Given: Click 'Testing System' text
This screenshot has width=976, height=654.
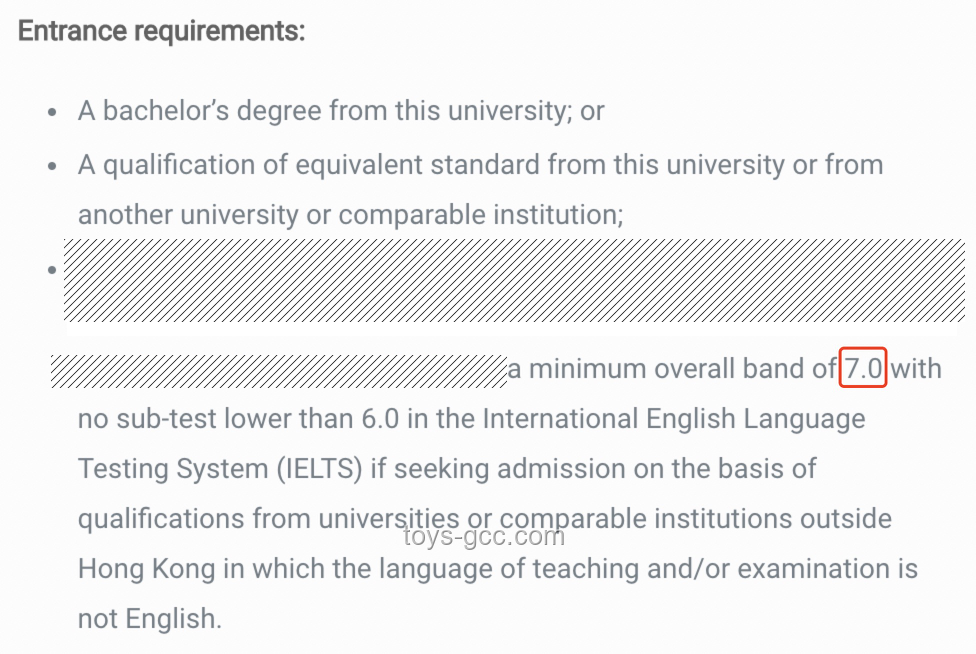Looking at the screenshot, I should (x=173, y=469).
